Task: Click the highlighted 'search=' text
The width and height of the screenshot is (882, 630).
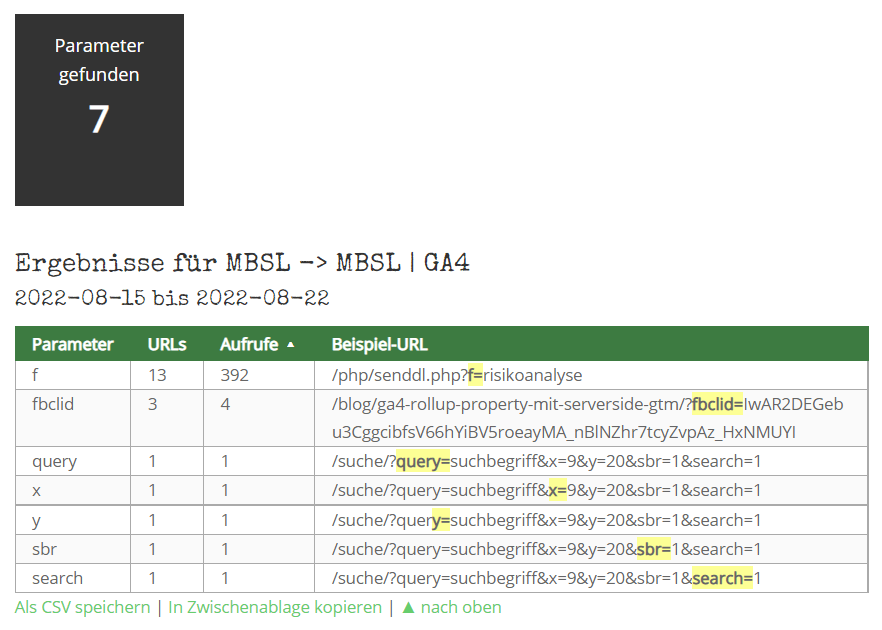Action: (722, 578)
